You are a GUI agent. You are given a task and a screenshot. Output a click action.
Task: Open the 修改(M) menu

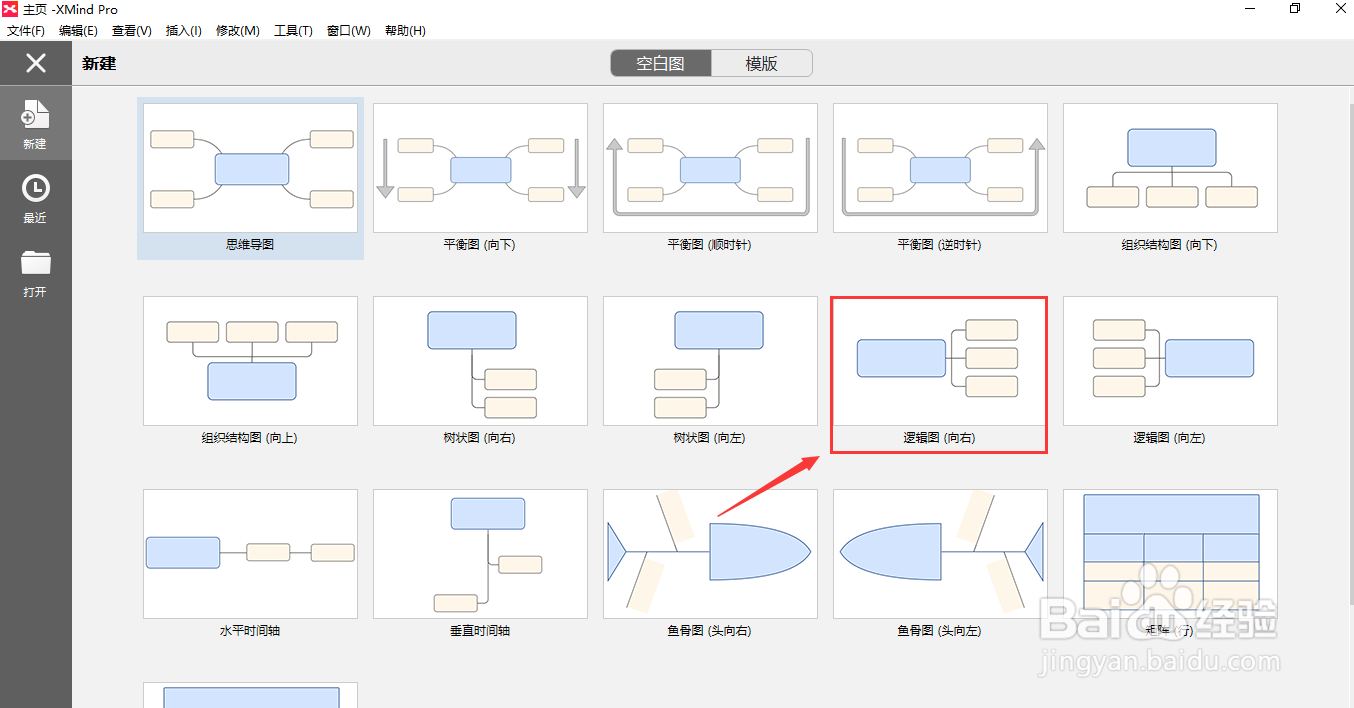pos(238,30)
